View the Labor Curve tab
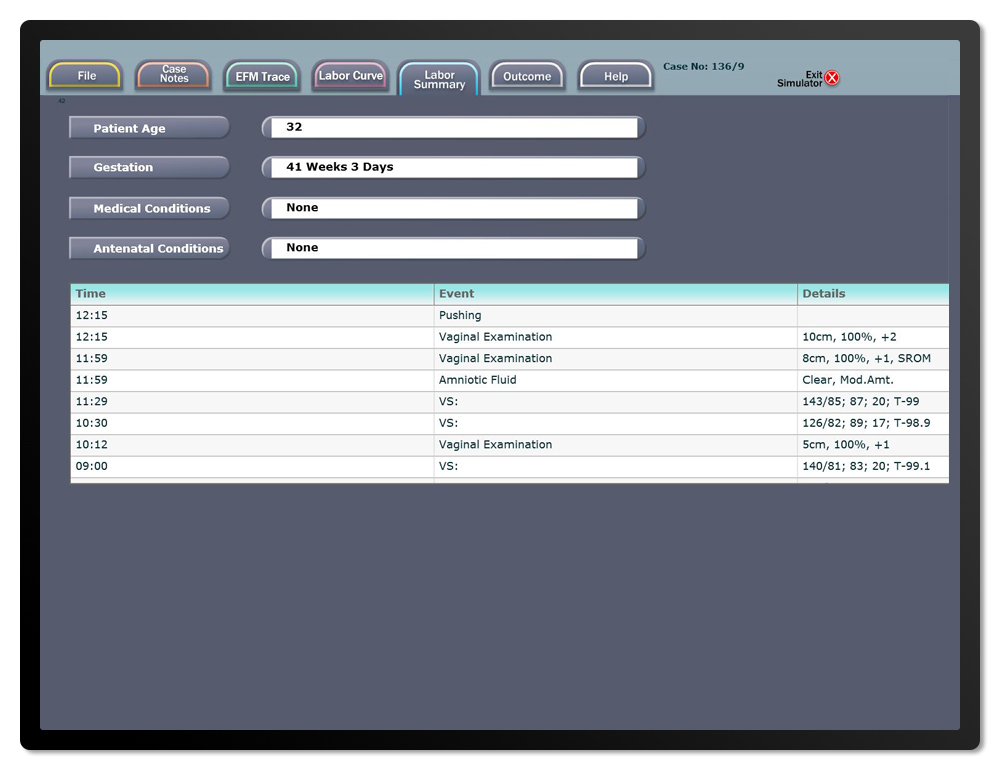The image size is (1000, 770). 350,76
